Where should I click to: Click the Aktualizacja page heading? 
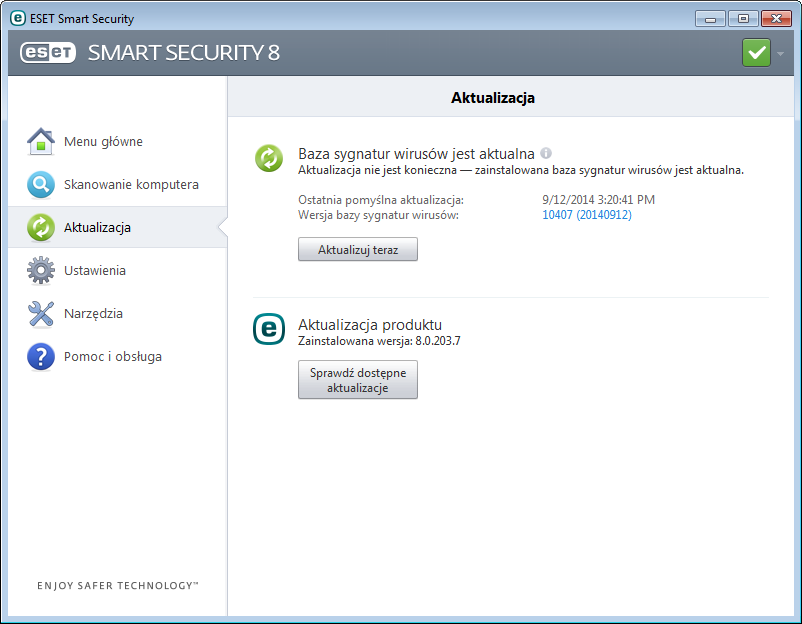493,98
